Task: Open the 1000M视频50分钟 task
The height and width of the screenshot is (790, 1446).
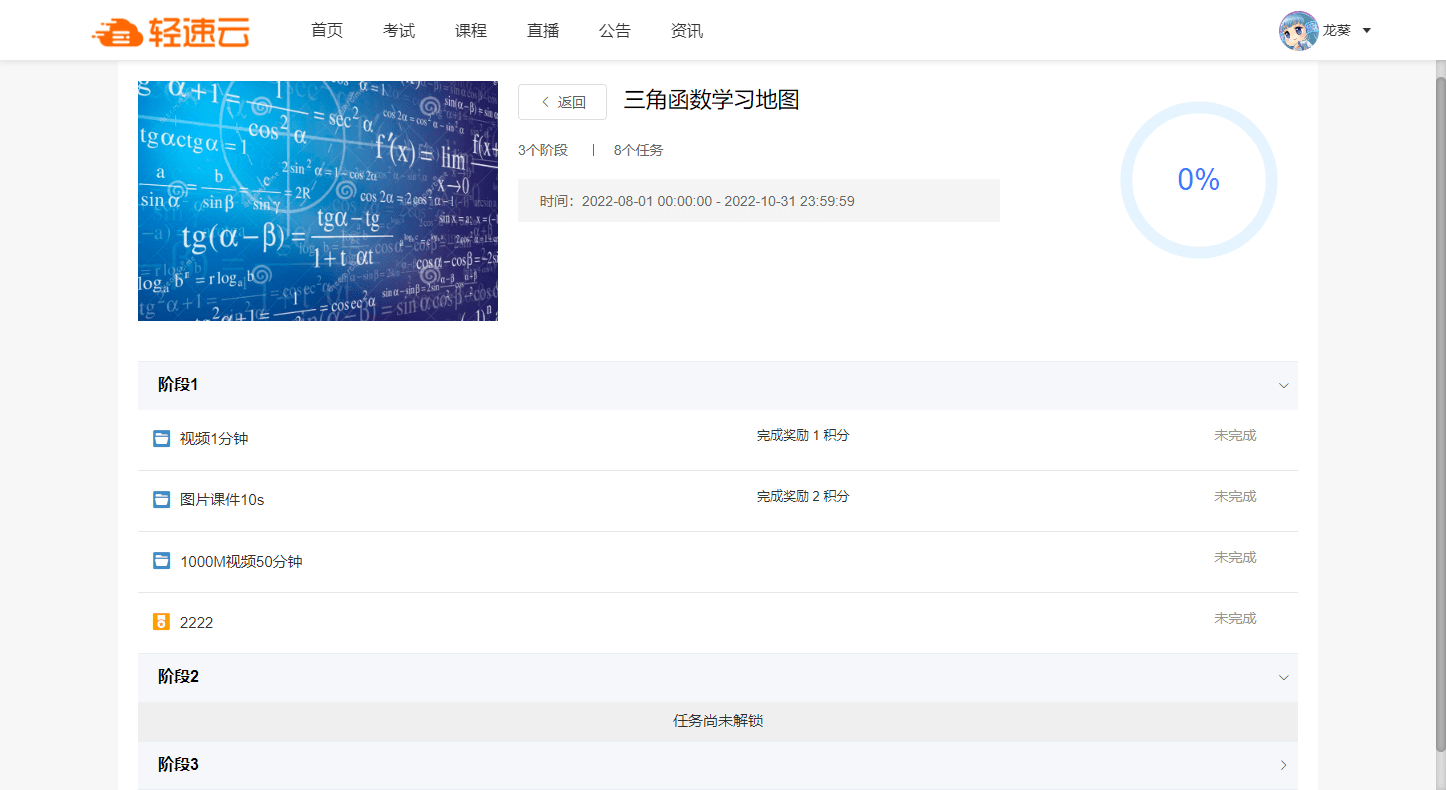Action: (241, 562)
